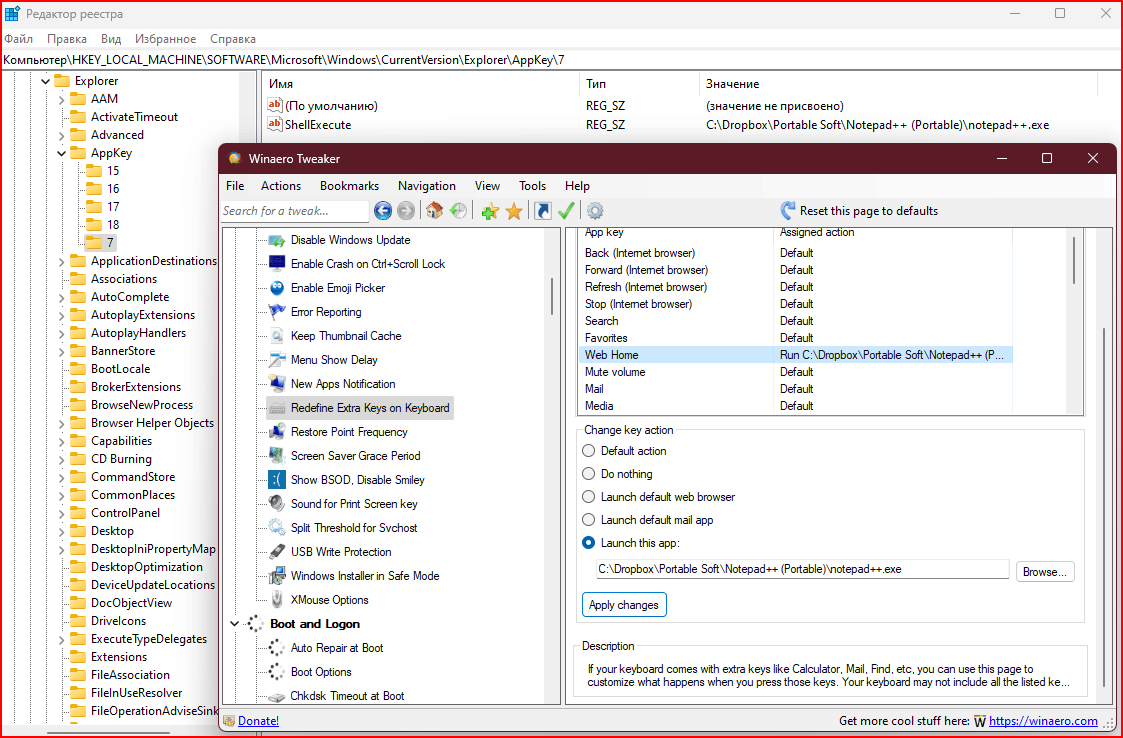This screenshot has height=738, width=1123.
Task: Expand the ApplicationDestinations registry key
Action: (62, 261)
